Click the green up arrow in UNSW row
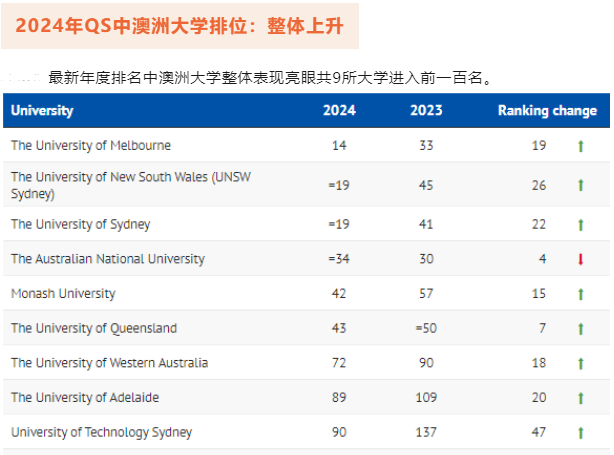Viewport: 614px width, 455px height. coord(581,185)
